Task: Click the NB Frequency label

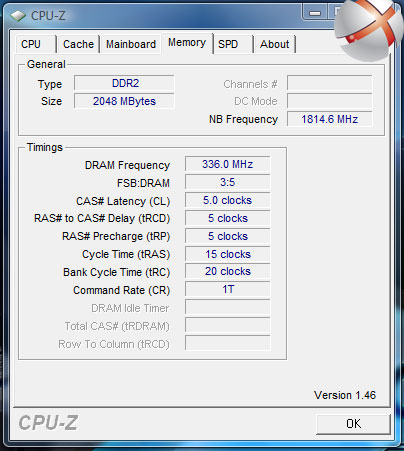Action: 243,119
